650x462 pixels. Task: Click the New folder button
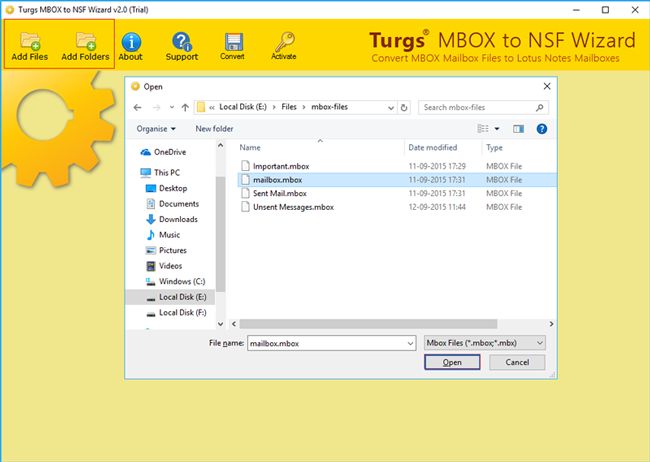(x=214, y=128)
